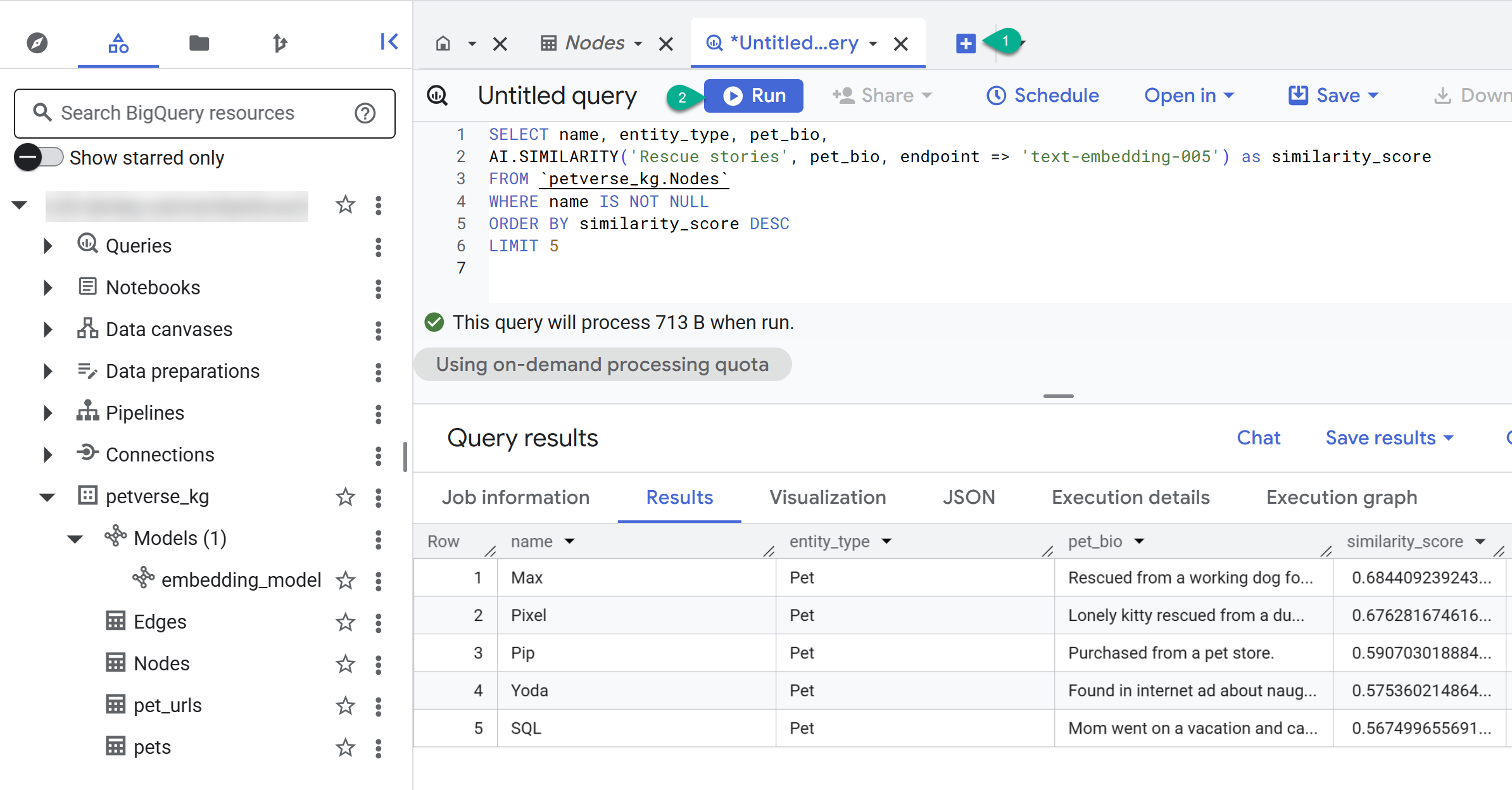The width and height of the screenshot is (1512, 790).
Task: Collapse the project tree node
Action: click(x=20, y=205)
